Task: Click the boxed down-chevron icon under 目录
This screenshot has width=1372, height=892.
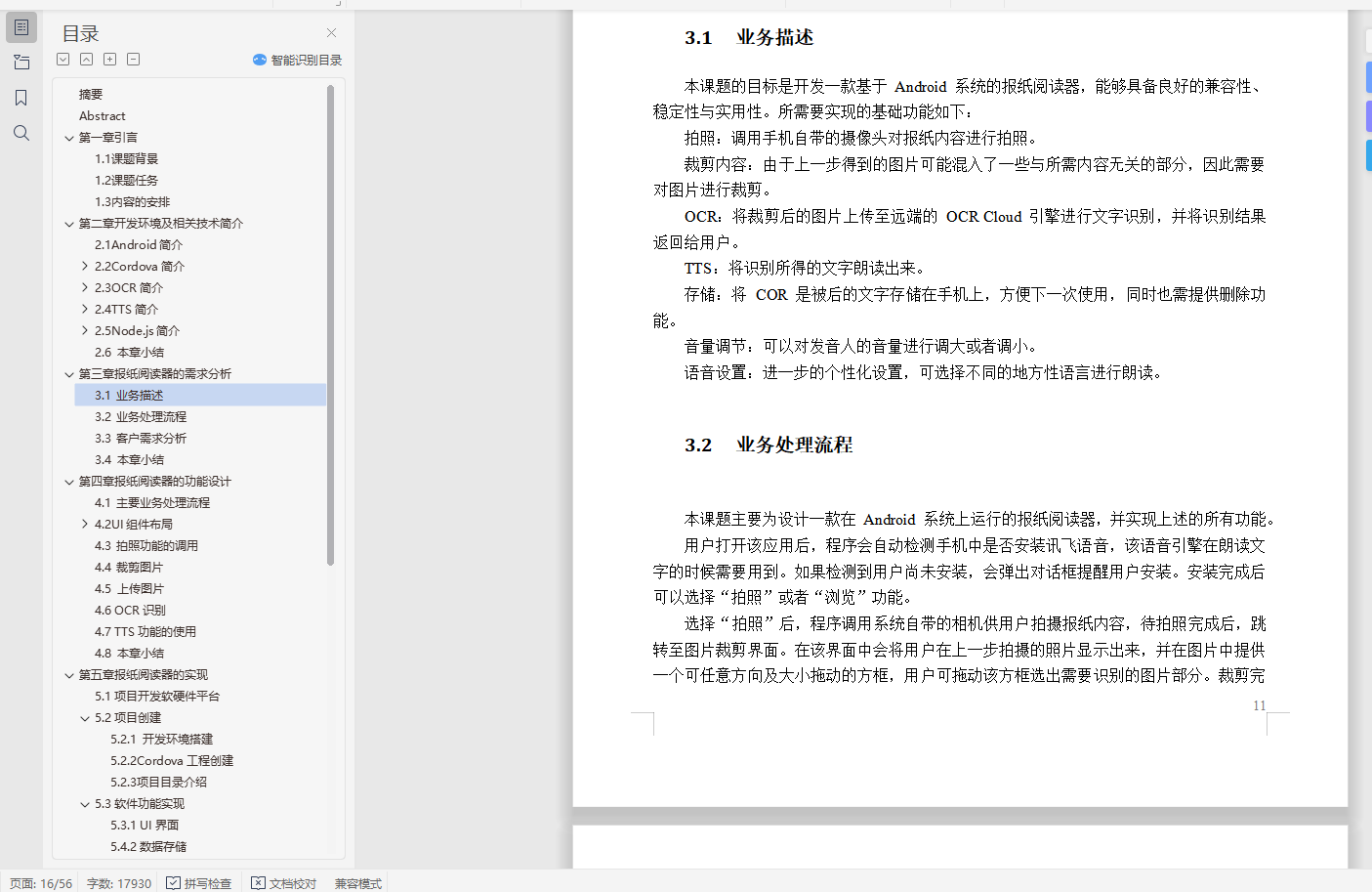Action: click(63, 60)
